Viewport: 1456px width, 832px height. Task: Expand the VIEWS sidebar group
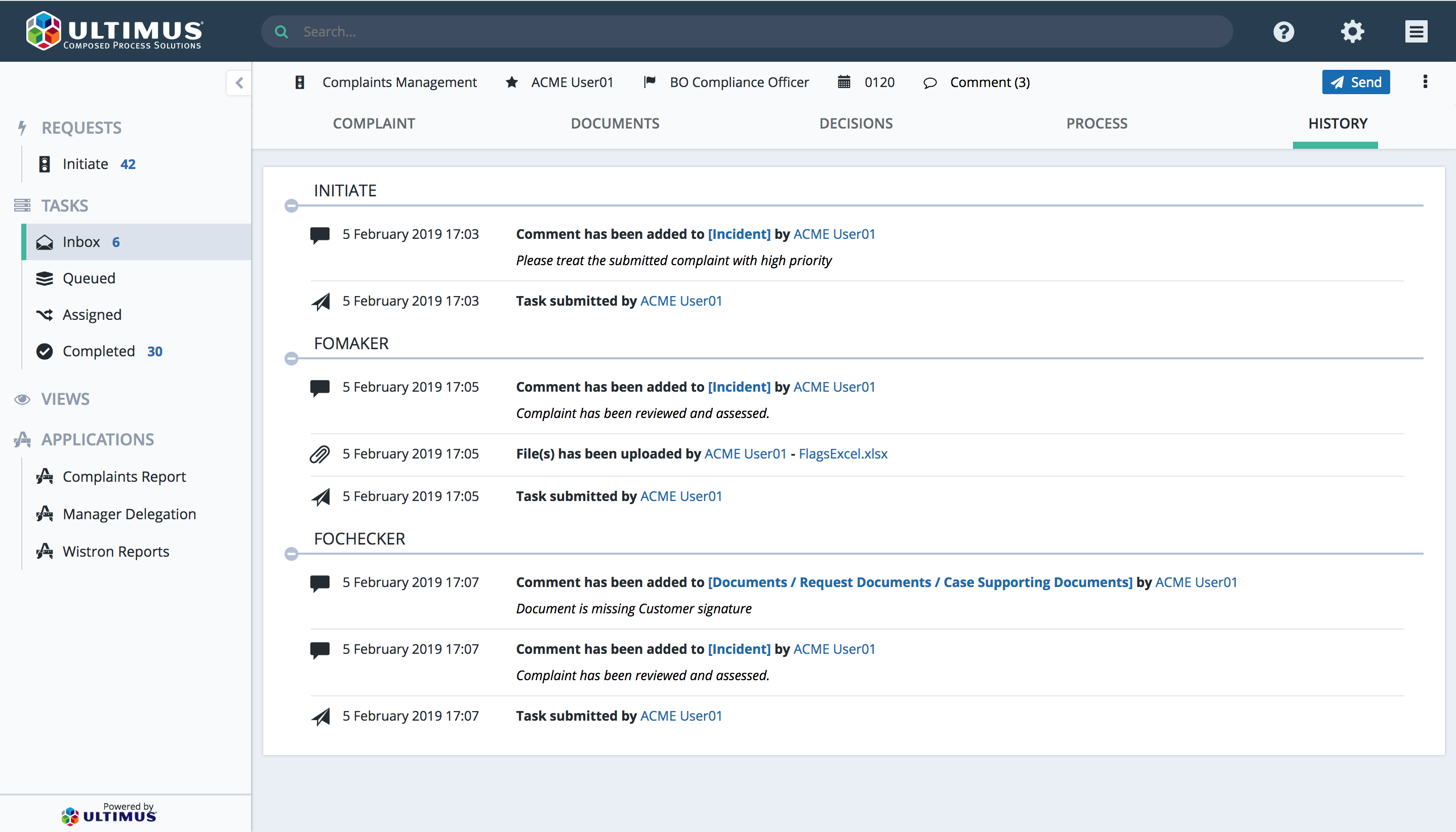tap(65, 399)
